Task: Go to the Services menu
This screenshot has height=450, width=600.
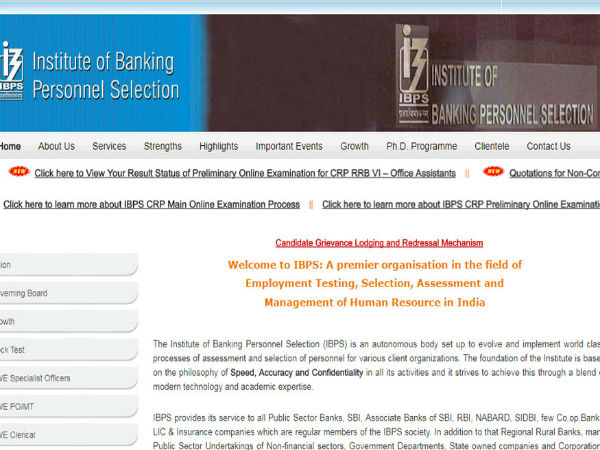Action: 109,146
